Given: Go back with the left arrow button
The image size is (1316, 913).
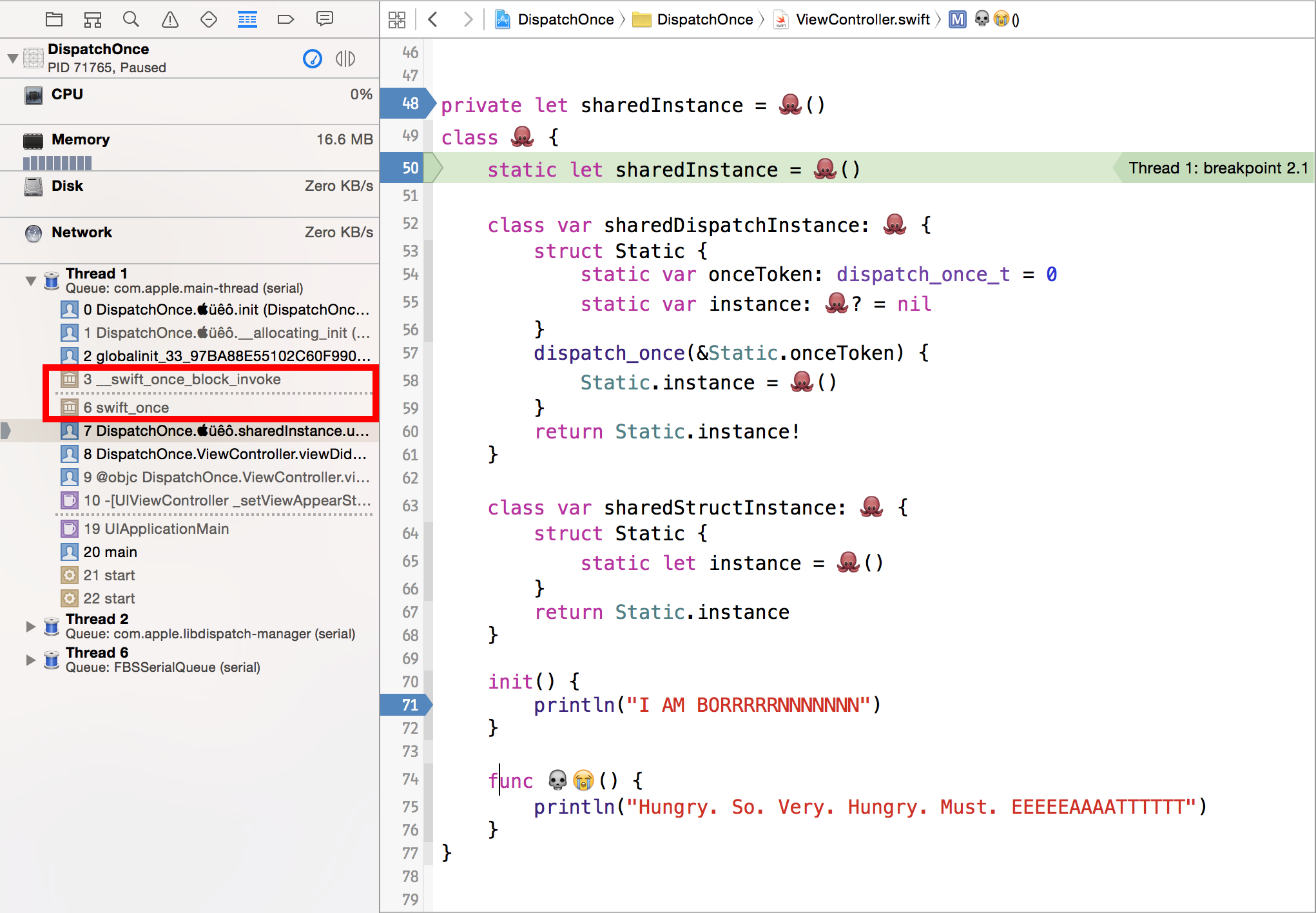Looking at the screenshot, I should click(x=433, y=19).
